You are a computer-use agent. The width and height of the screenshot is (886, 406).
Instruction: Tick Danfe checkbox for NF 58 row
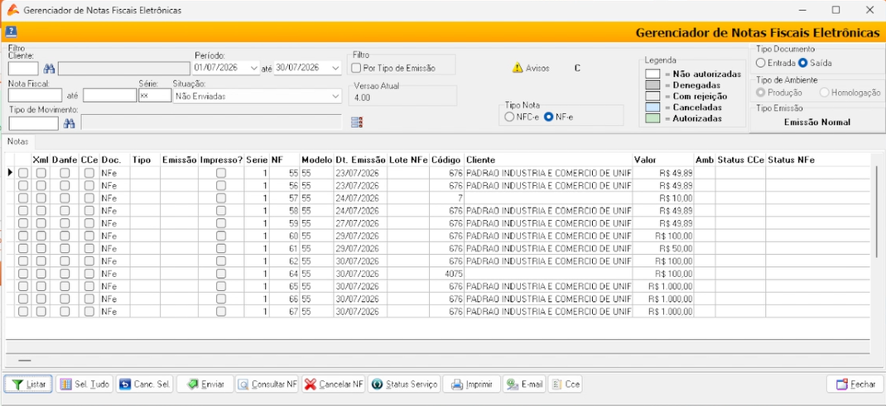point(65,211)
